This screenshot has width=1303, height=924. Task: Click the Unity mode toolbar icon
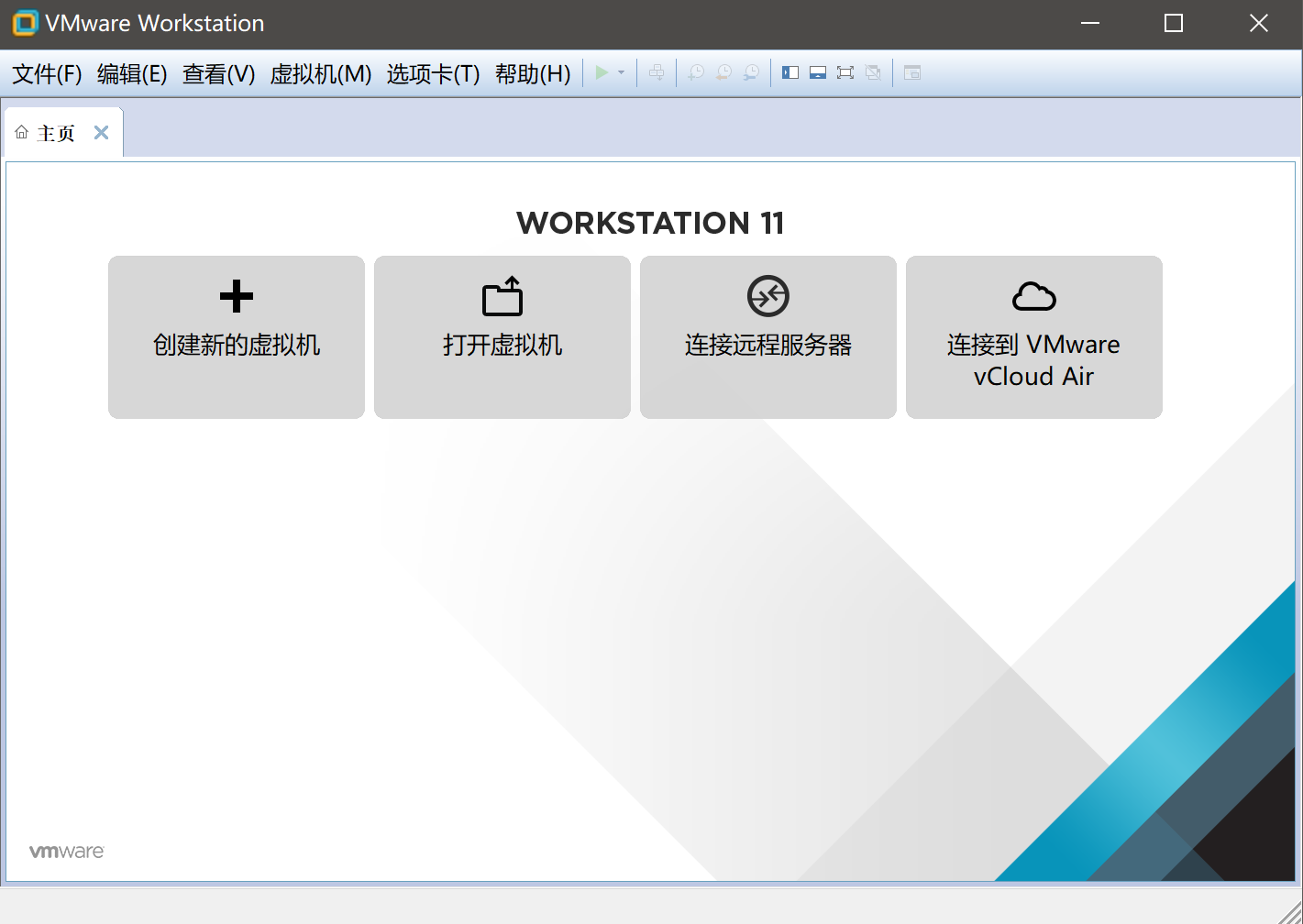click(x=873, y=72)
